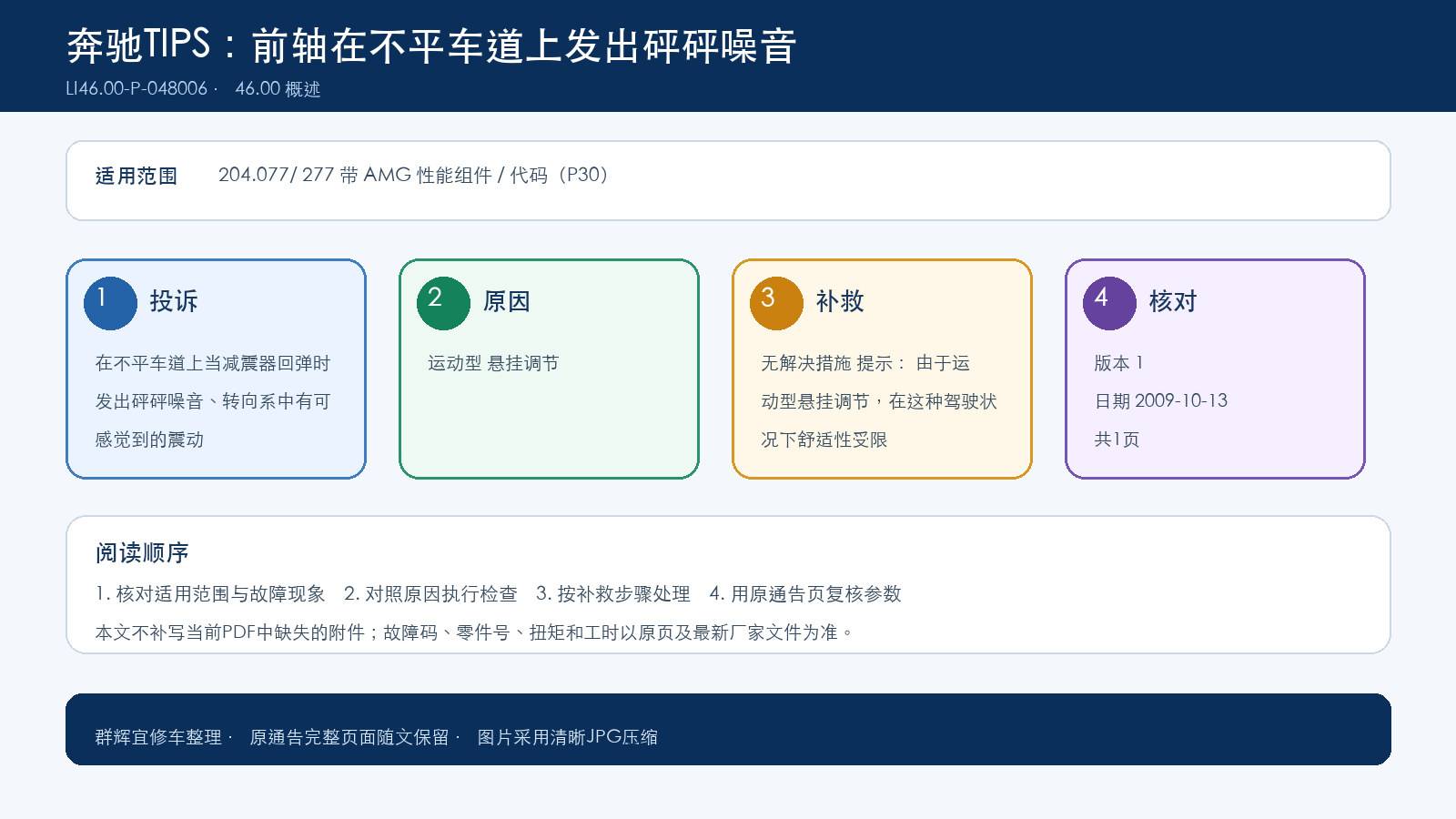
Task: Click the document code LI46.00-P-048006
Action: (x=136, y=89)
